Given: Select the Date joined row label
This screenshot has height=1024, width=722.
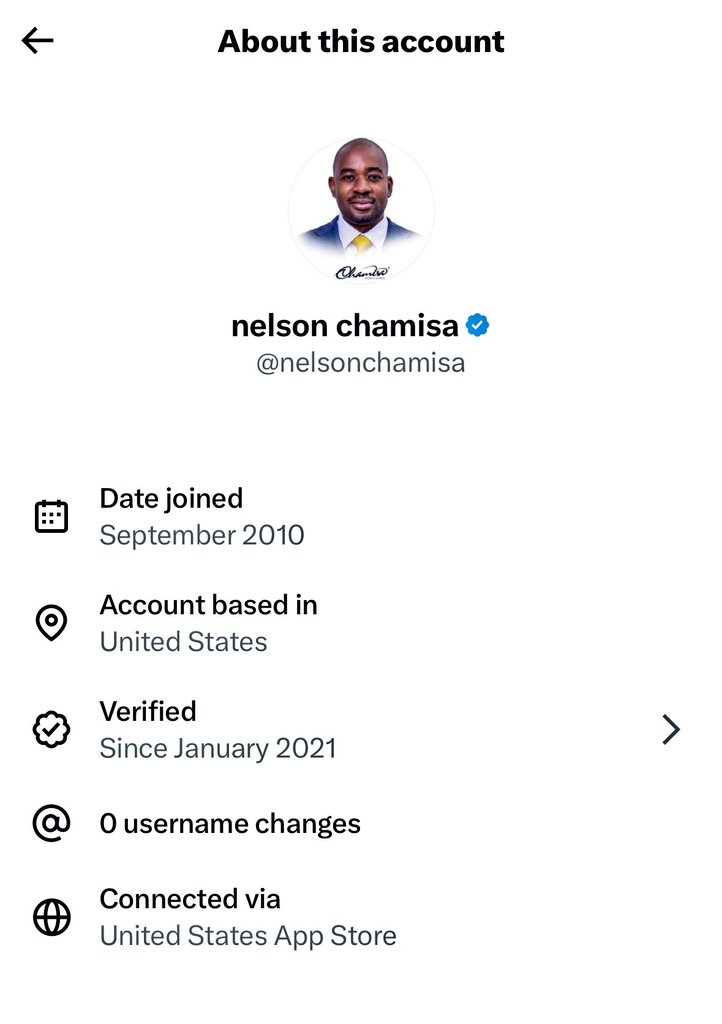Looking at the screenshot, I should 171,498.
